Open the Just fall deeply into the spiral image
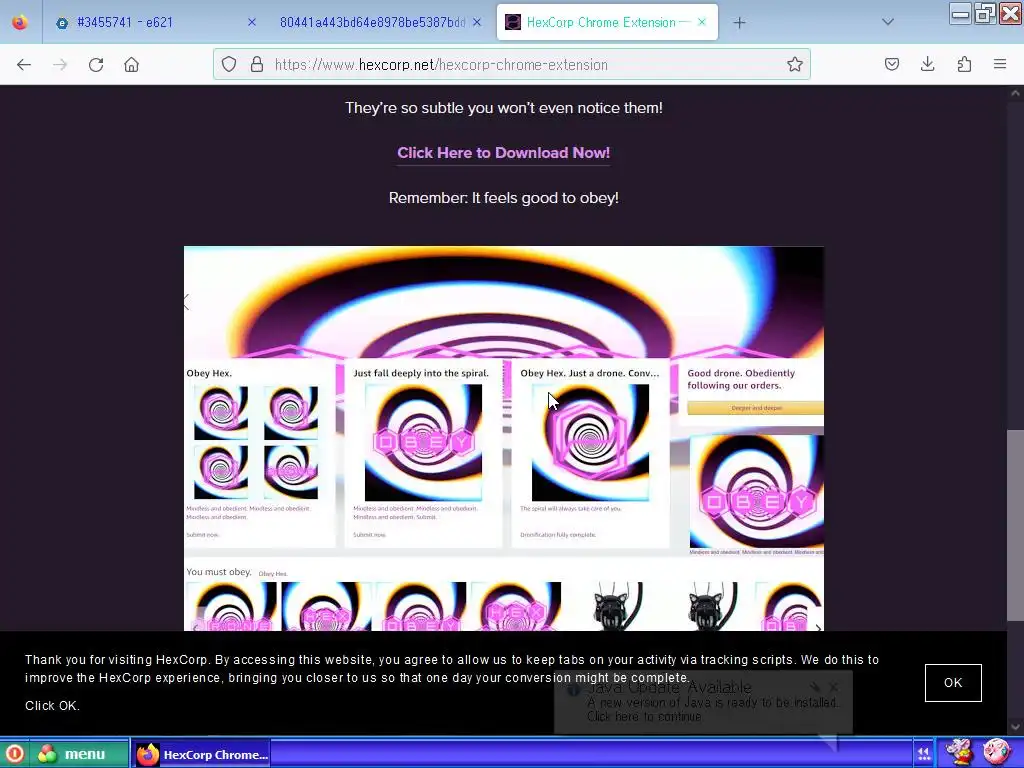The height and width of the screenshot is (768, 1024). [423, 443]
